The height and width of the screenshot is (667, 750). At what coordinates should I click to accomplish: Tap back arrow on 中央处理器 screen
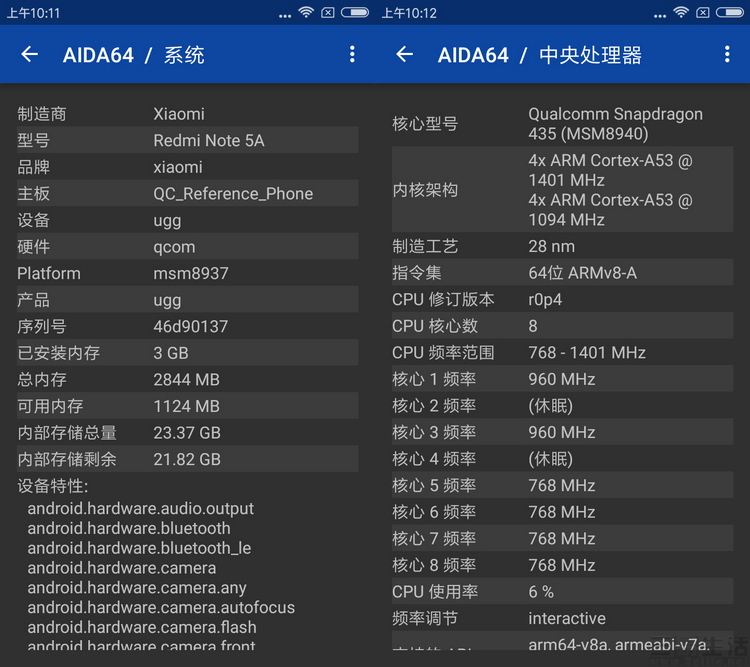404,54
